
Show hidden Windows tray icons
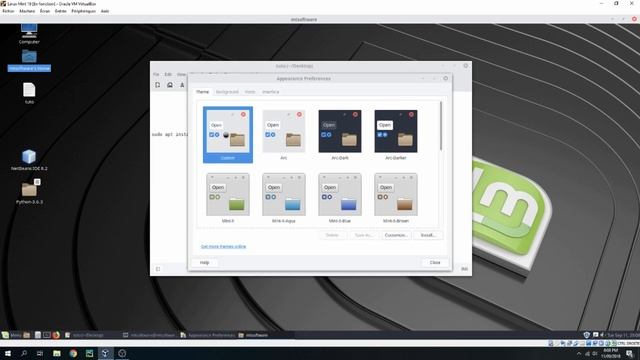pyautogui.click(x=579, y=354)
